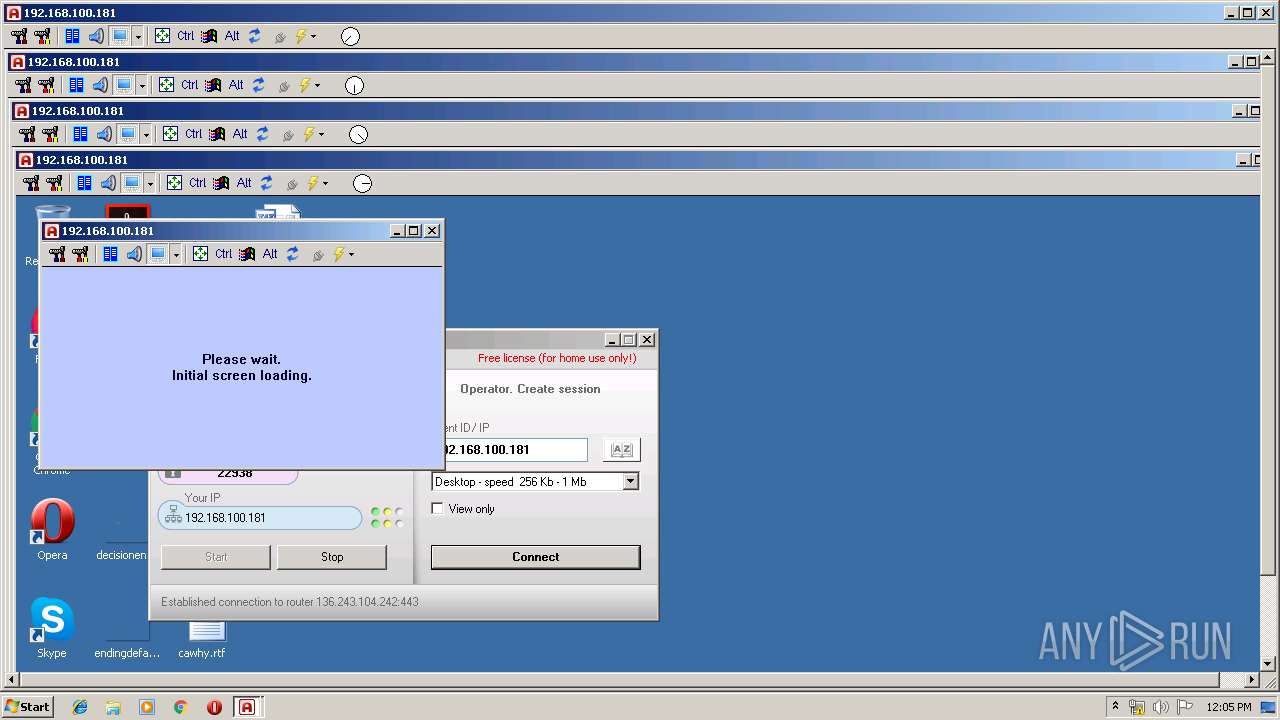Toggle Alt key in the outermost window toolbar

click(x=232, y=36)
